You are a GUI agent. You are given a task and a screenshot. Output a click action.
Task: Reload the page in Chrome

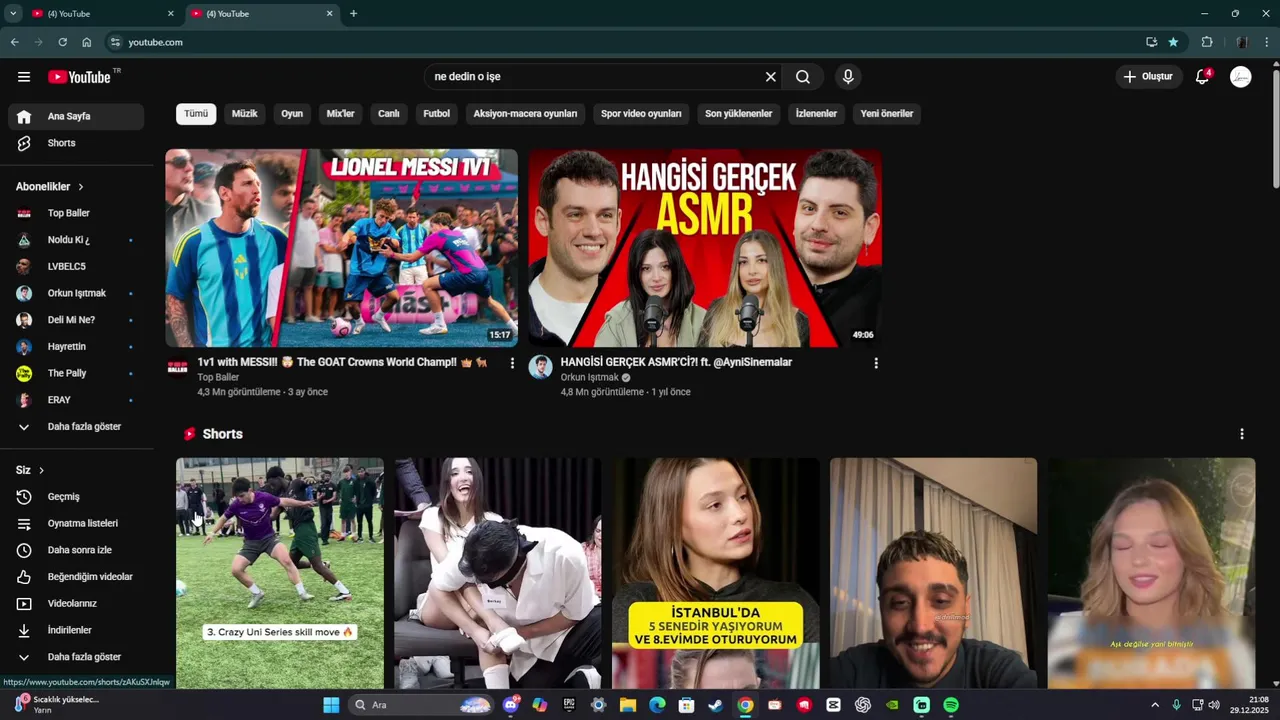tap(62, 42)
